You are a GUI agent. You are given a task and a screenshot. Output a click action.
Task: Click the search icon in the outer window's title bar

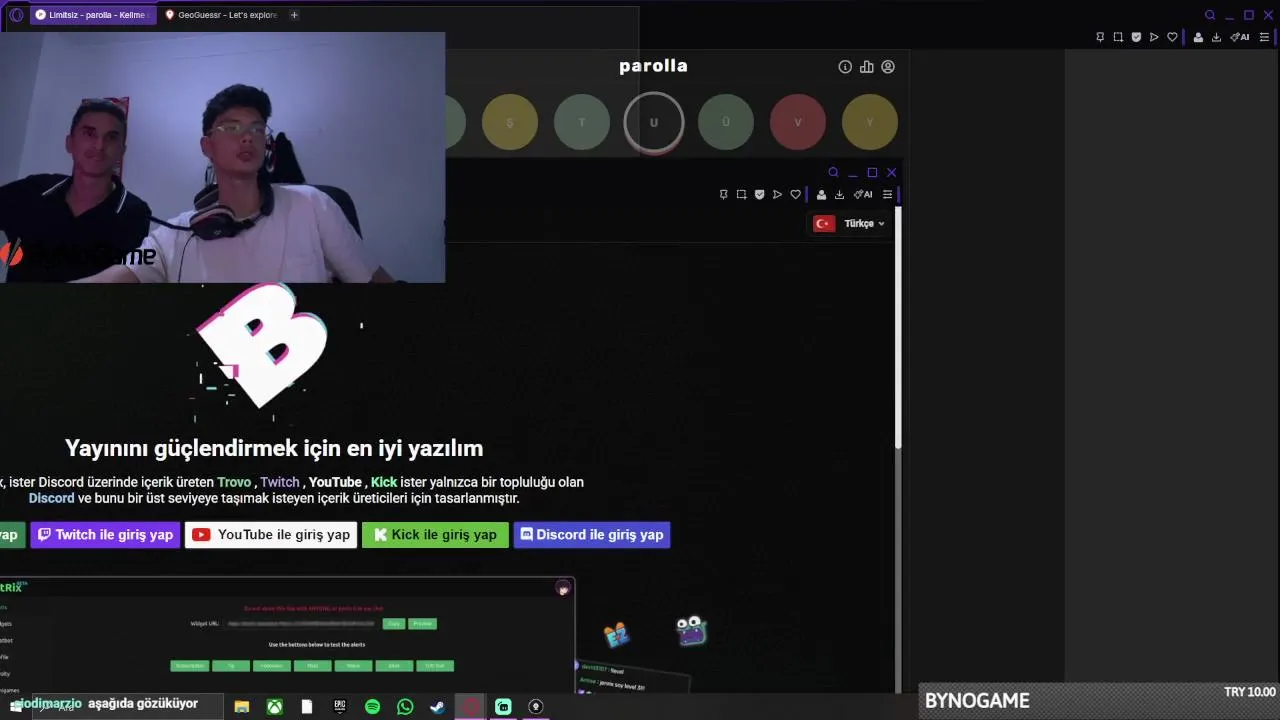coord(1210,15)
